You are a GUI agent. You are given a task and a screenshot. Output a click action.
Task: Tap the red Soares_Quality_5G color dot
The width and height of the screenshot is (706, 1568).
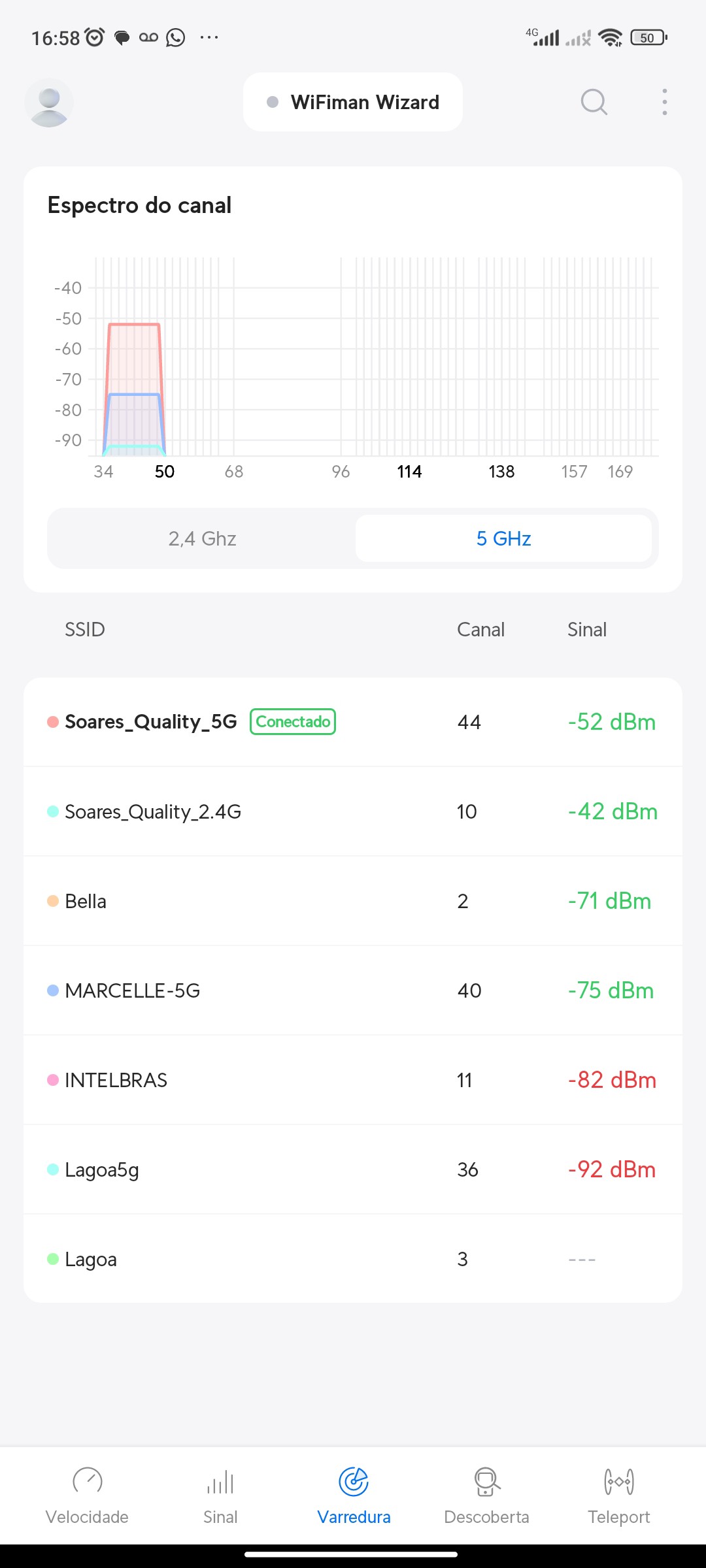pos(53,722)
